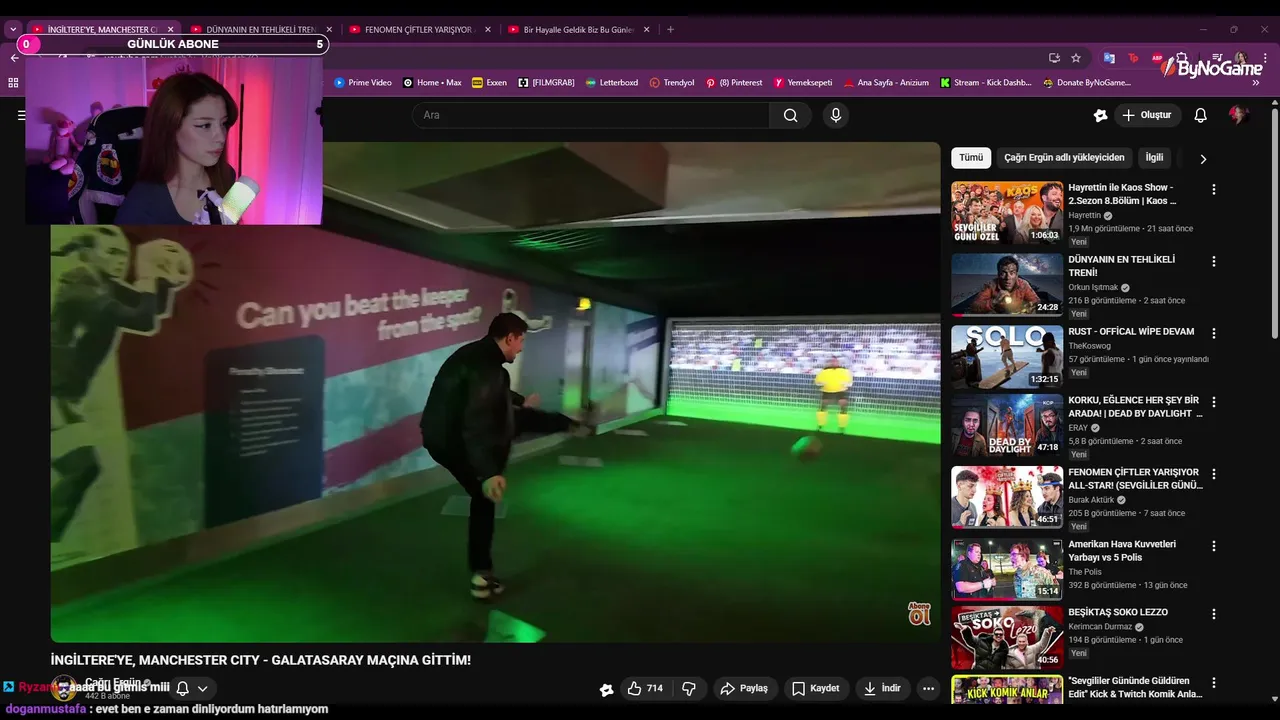Dislike the video

point(689,688)
